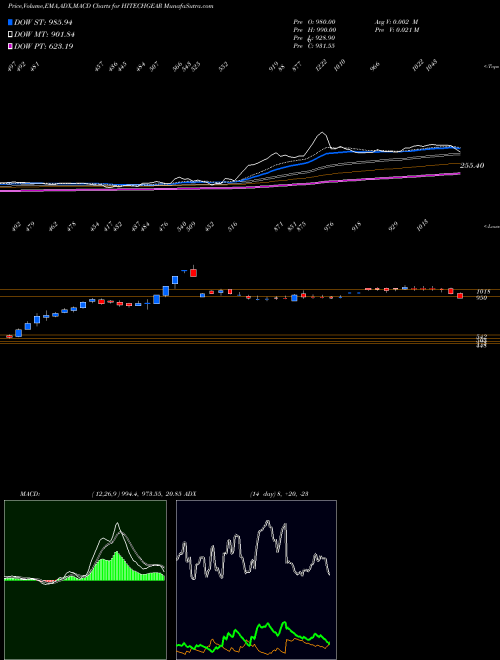500x660 pixels.
Task: Click the Pre H: 990.00 value
Action: click(314, 30)
